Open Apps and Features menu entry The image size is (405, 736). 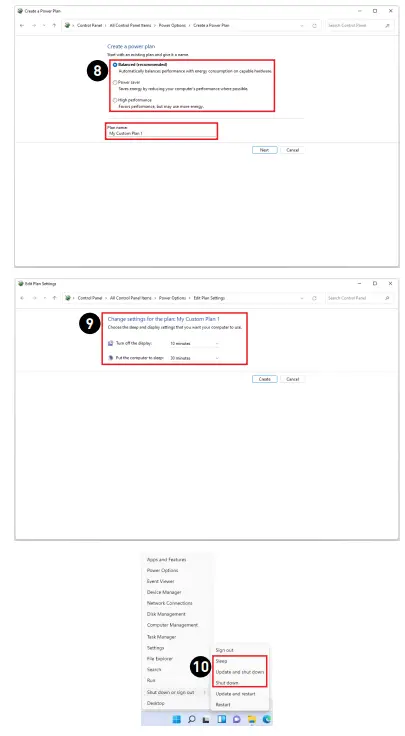coord(167,560)
